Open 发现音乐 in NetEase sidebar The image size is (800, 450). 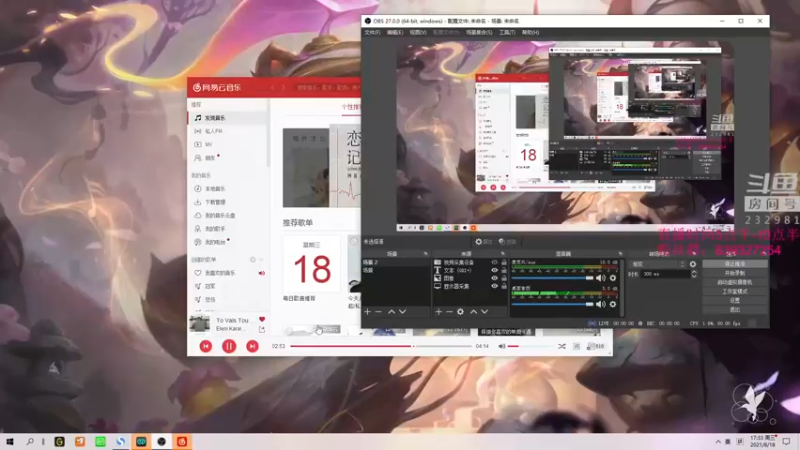228,118
